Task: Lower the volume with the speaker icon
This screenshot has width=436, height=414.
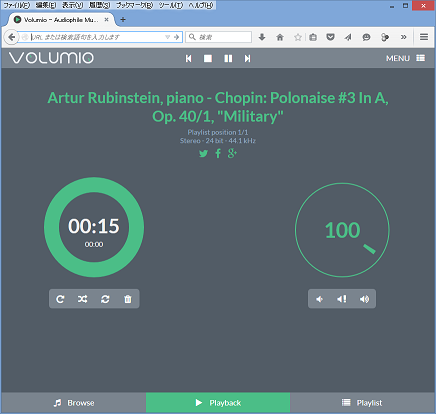Action: [319, 299]
